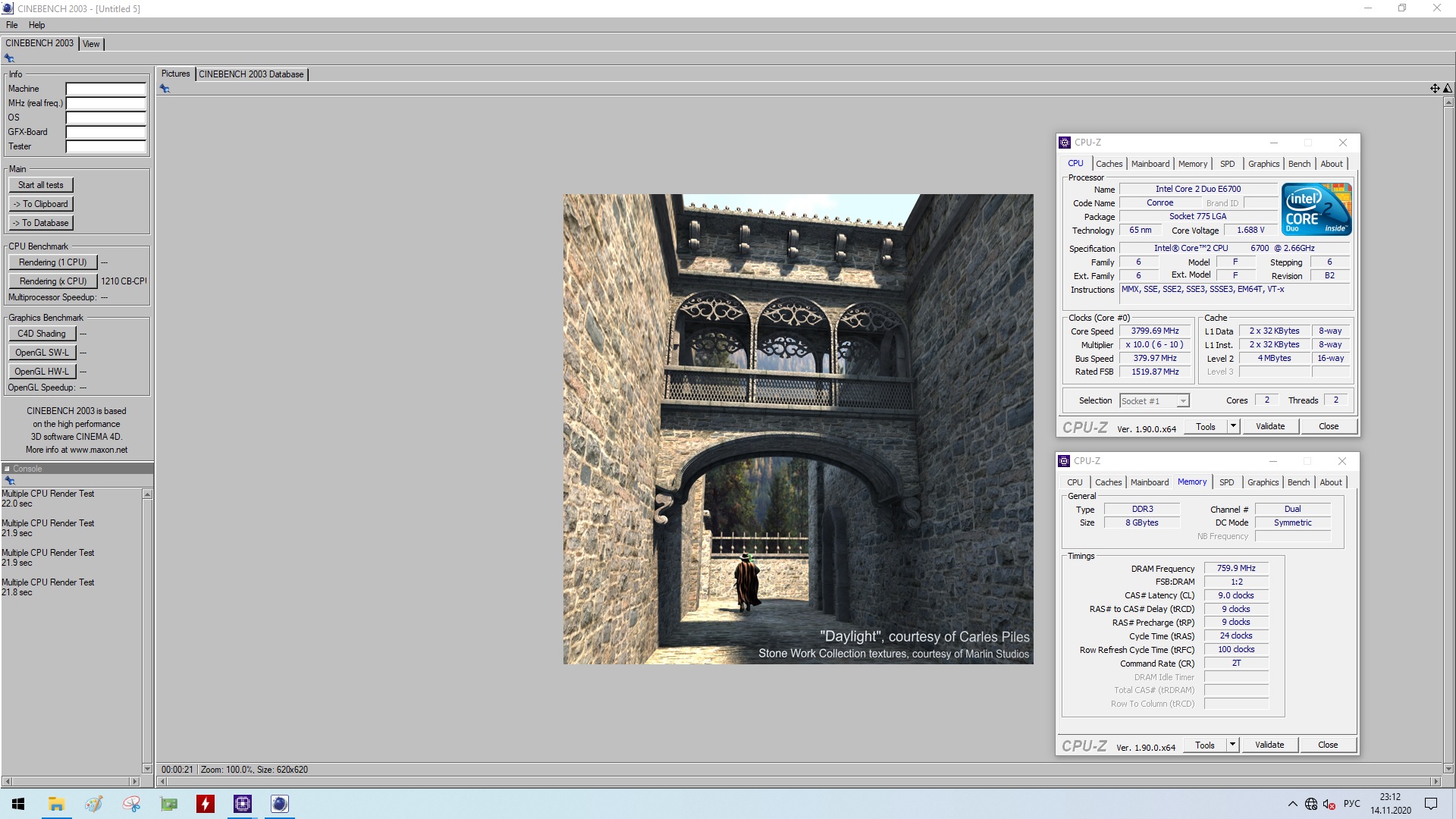Open Tools dropdown arrow in upper CPU-Z

click(x=1233, y=426)
